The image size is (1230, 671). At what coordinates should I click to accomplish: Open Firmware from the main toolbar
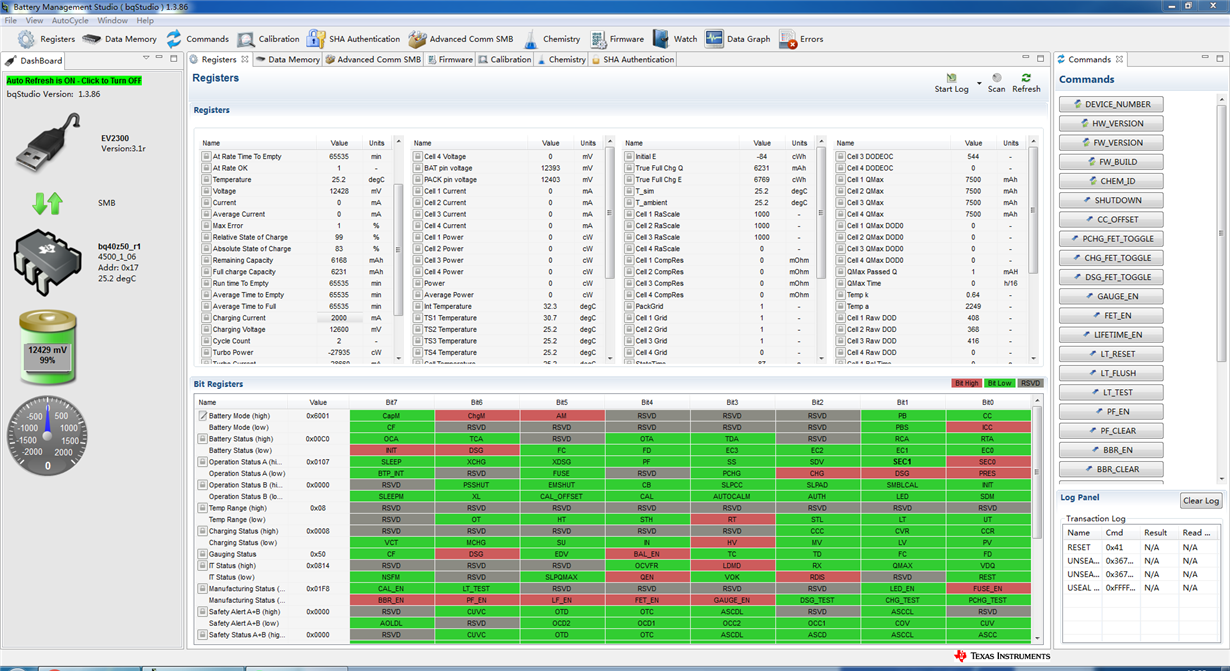tap(616, 39)
